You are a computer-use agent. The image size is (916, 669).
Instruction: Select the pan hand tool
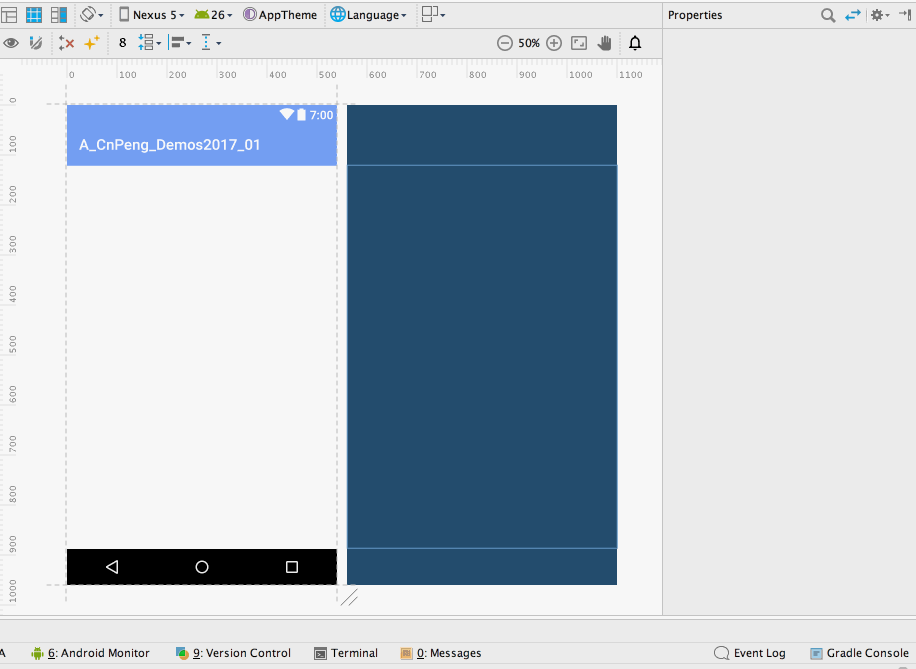click(x=605, y=43)
